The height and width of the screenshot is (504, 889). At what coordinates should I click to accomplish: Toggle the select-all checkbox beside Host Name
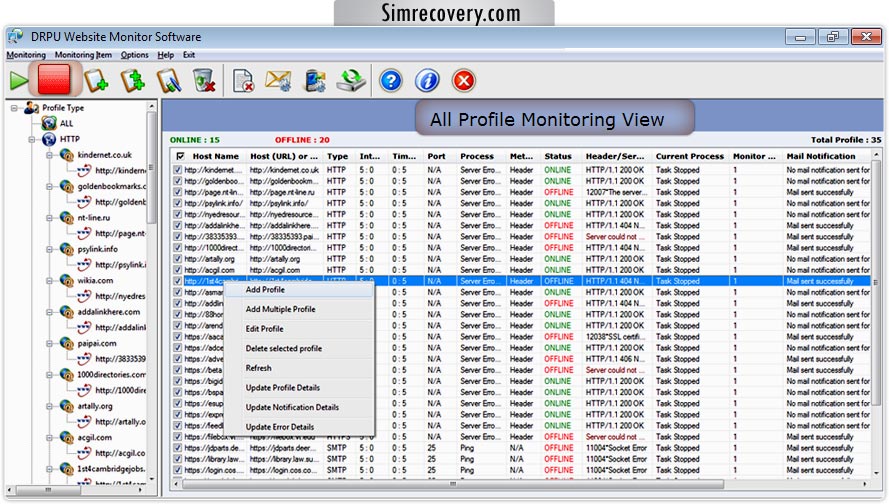click(180, 156)
